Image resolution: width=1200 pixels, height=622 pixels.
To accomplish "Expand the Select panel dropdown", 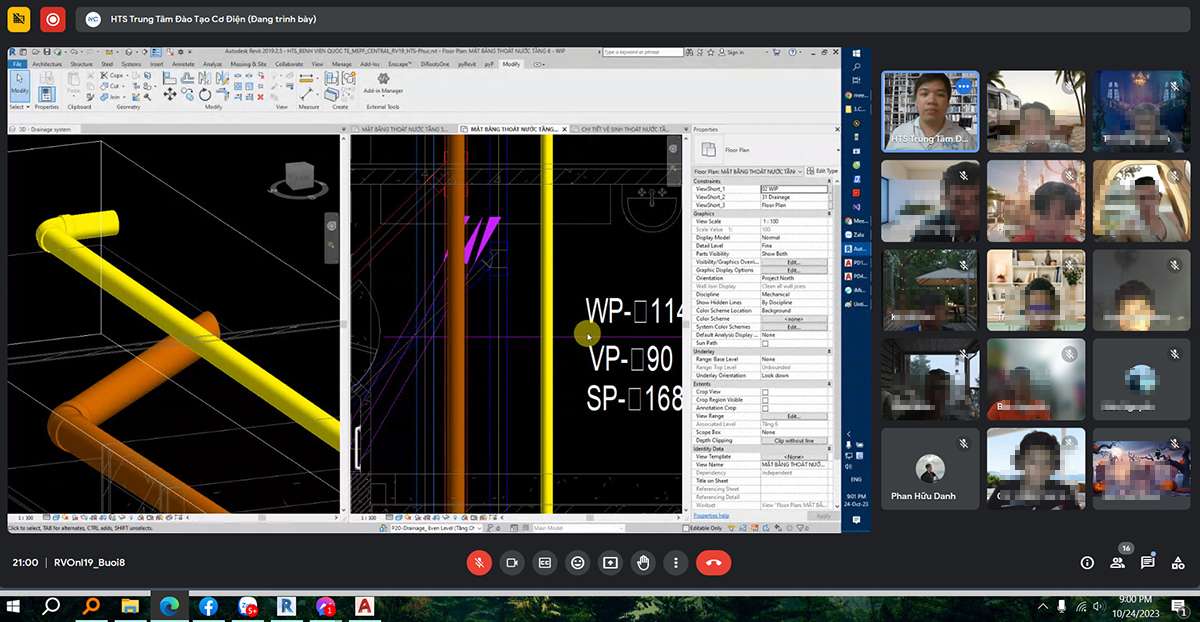I will 19,107.
